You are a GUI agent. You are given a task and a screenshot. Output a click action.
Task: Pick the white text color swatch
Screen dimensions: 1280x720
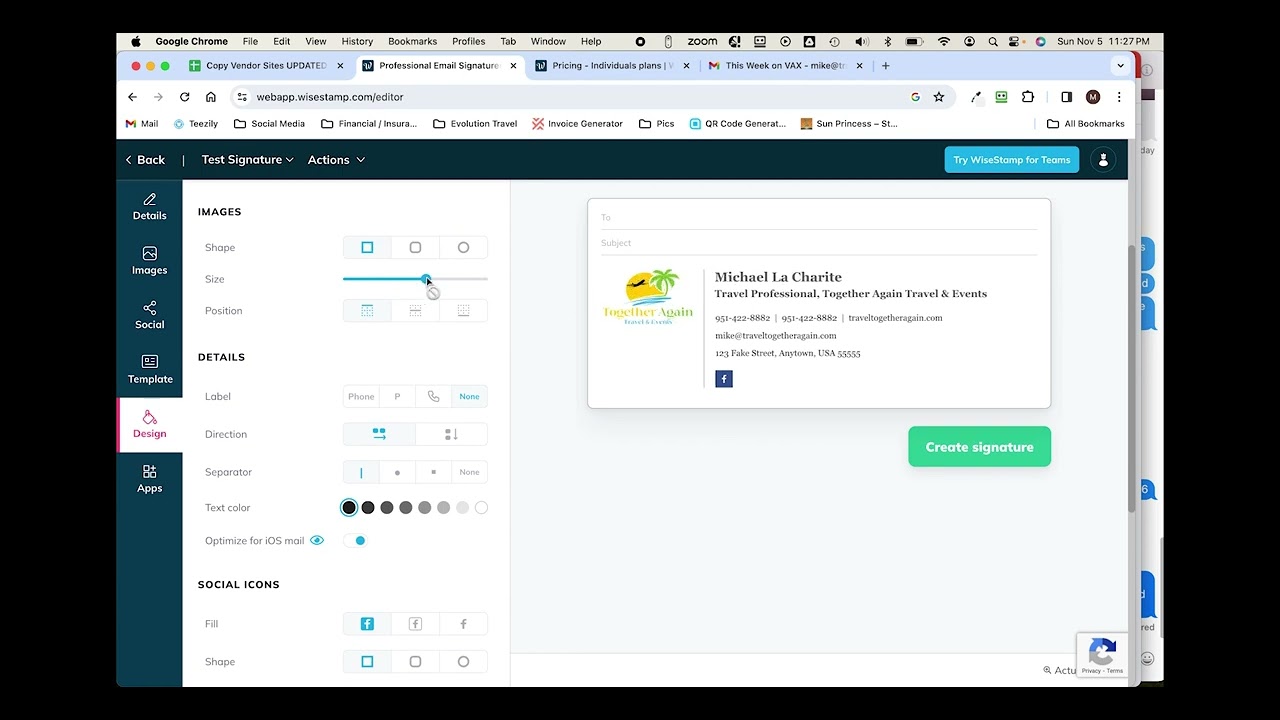click(x=481, y=508)
